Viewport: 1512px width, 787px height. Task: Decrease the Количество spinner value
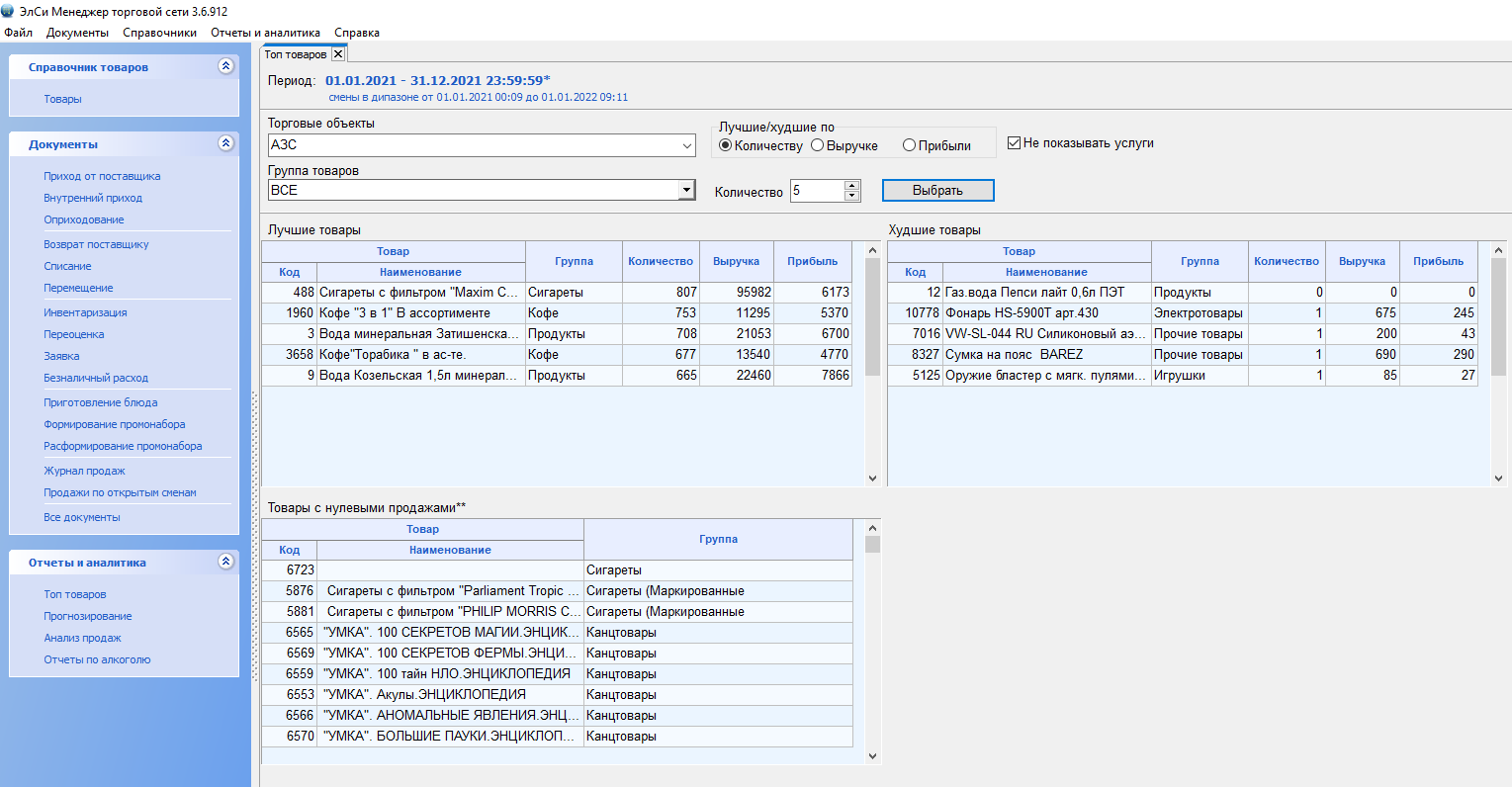(852, 196)
